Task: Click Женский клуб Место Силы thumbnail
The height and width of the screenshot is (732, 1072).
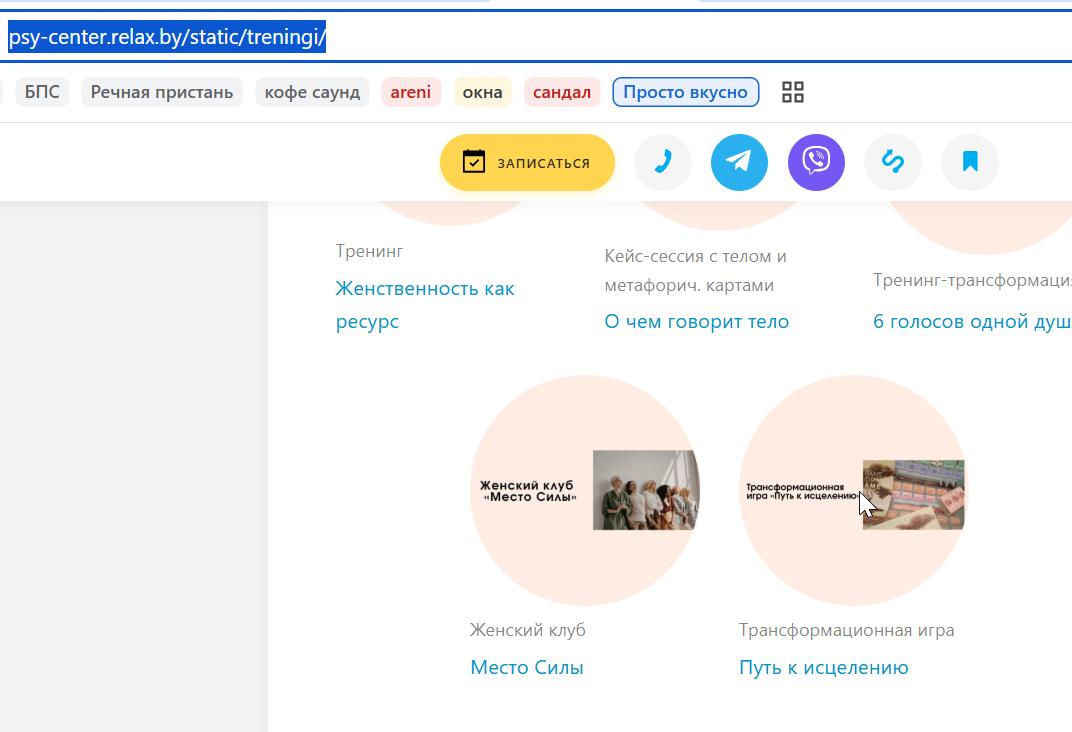Action: 585,490
